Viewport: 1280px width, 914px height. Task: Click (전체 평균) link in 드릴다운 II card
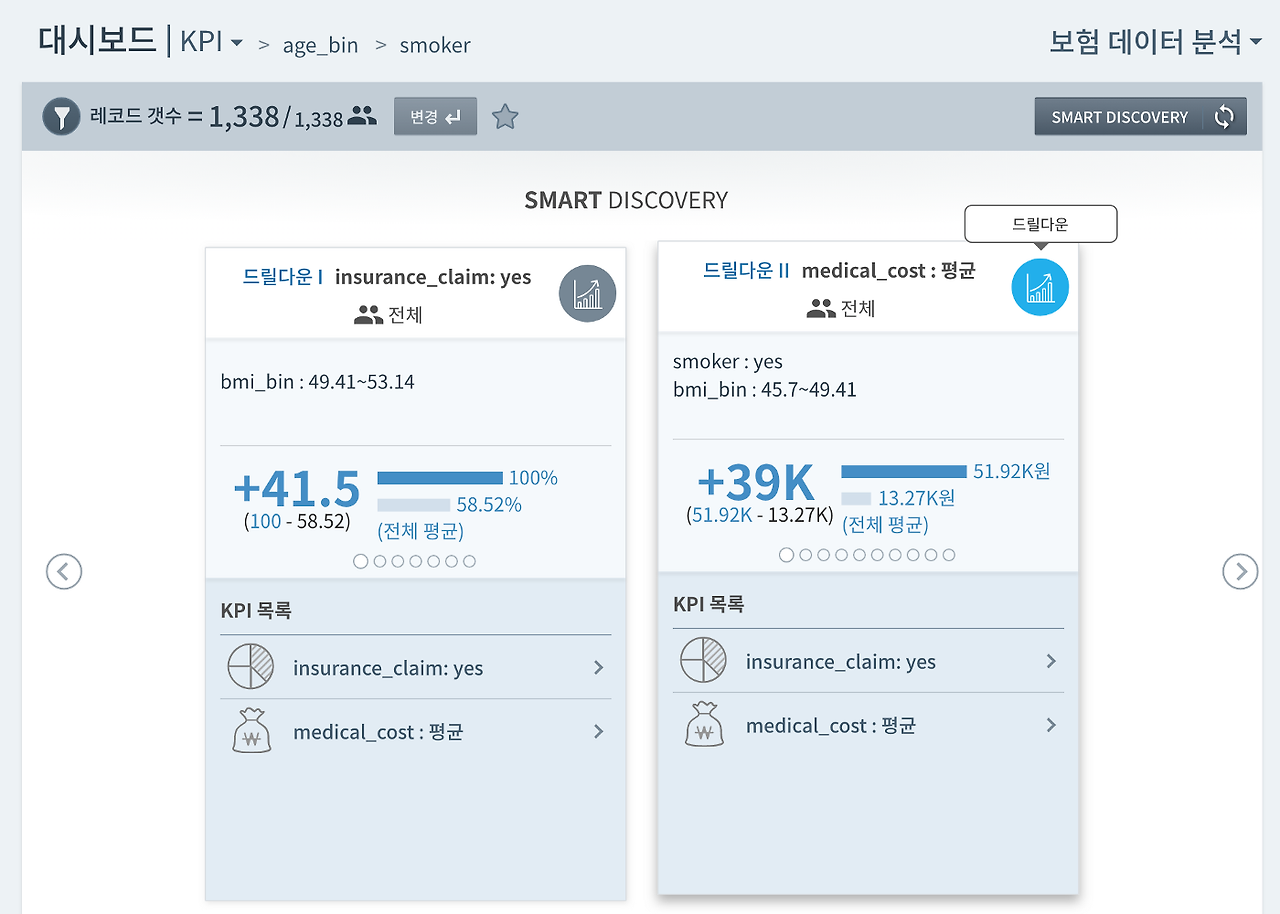tap(885, 525)
